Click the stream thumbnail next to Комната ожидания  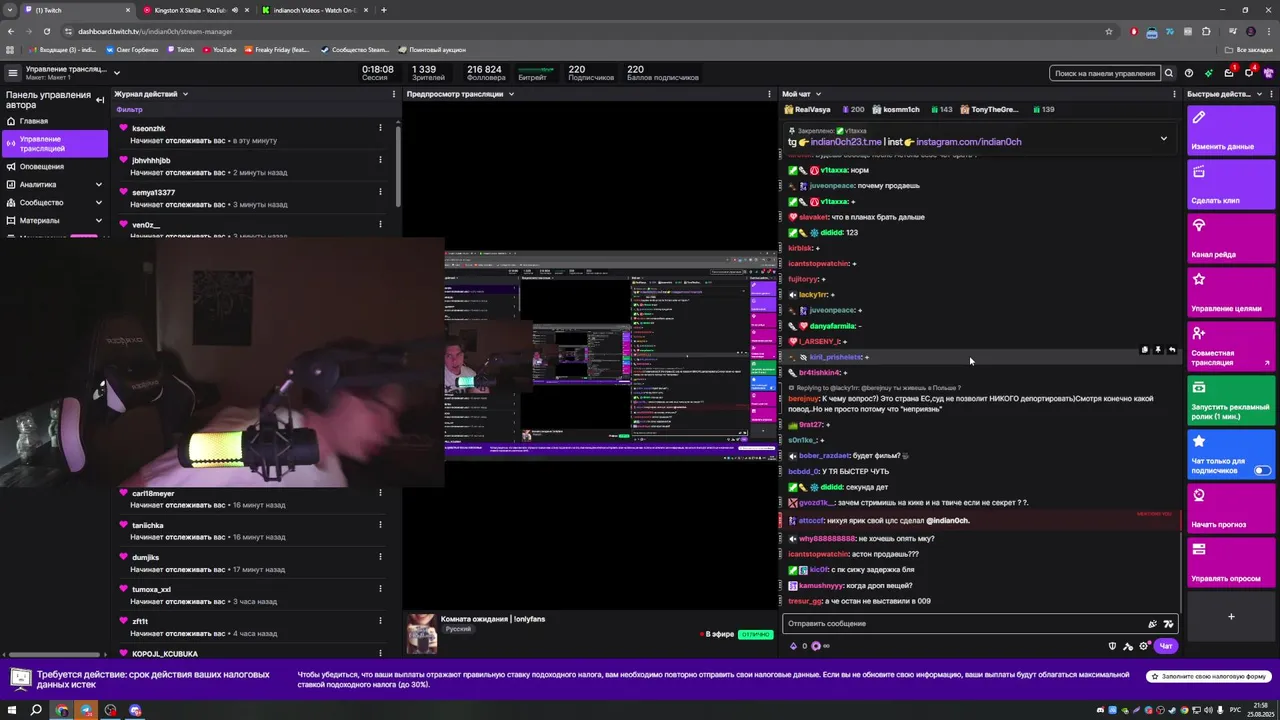421,634
